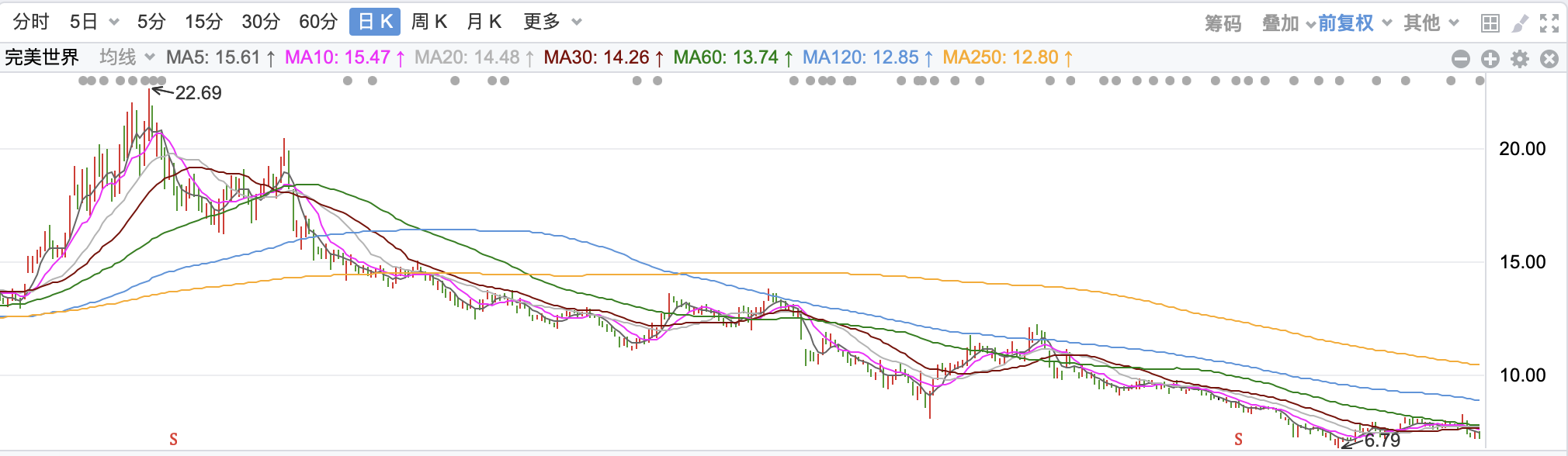Open the dropdown arrow beside 5日
The image size is (1568, 456).
point(114,22)
